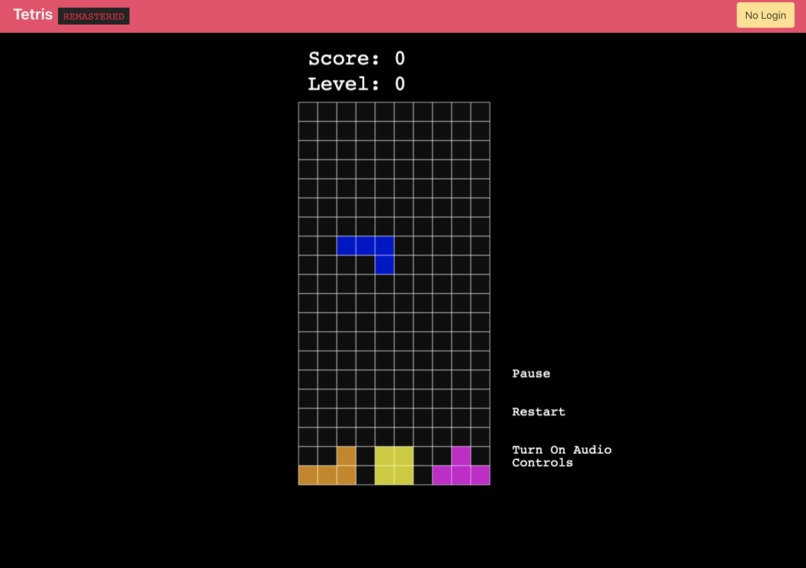This screenshot has height=568, width=806.
Task: Click the Tetris title in header
Action: tap(32, 15)
